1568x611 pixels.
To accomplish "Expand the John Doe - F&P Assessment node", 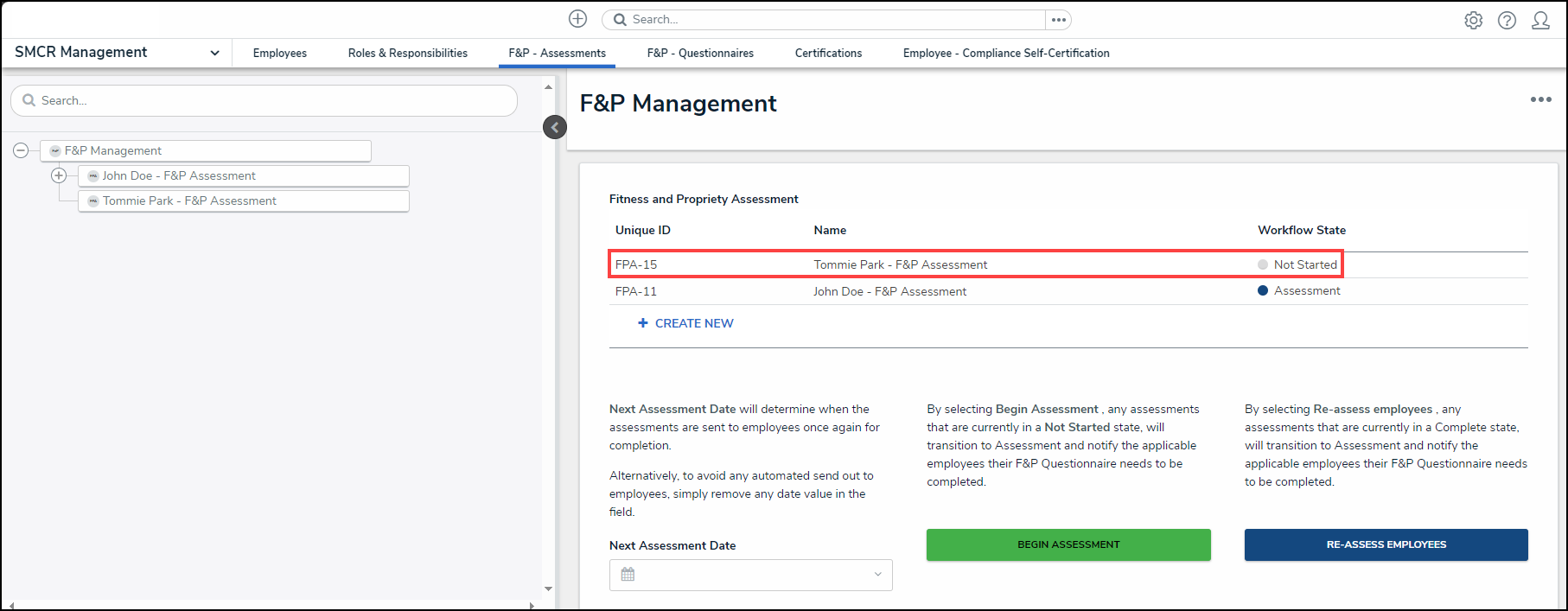I will click(59, 176).
